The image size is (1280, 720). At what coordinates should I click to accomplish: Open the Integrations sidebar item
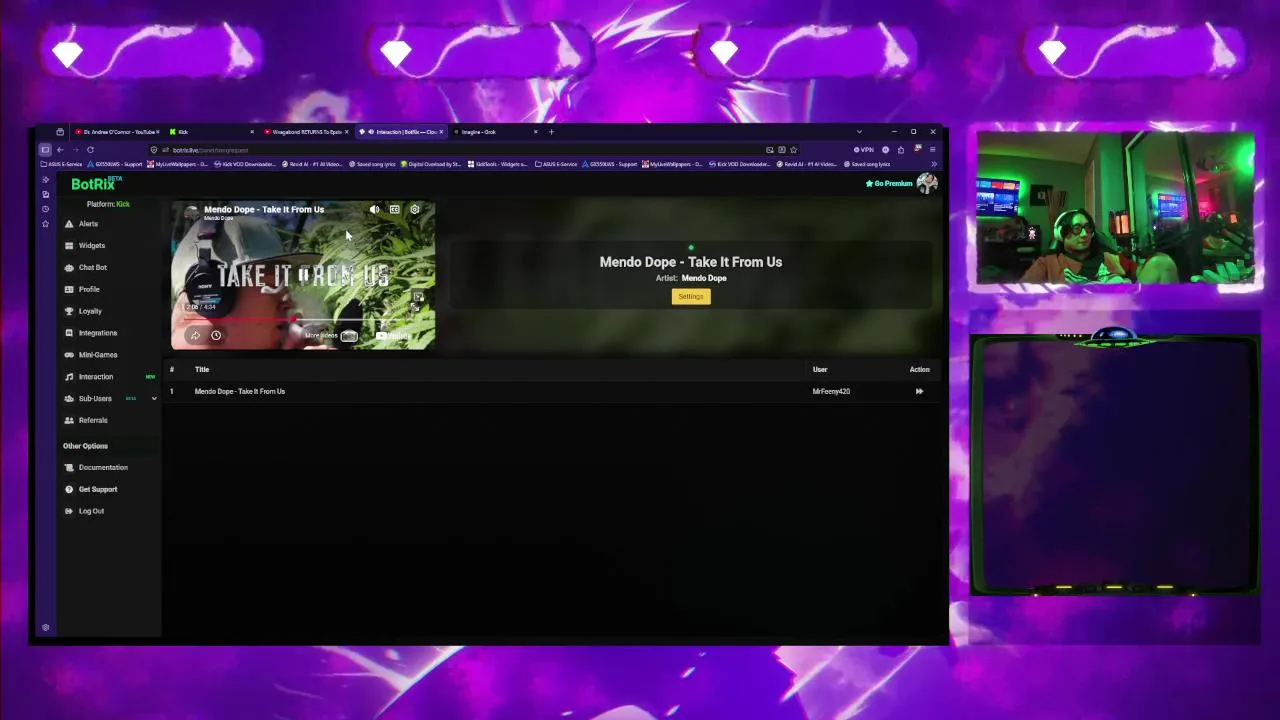click(x=97, y=333)
